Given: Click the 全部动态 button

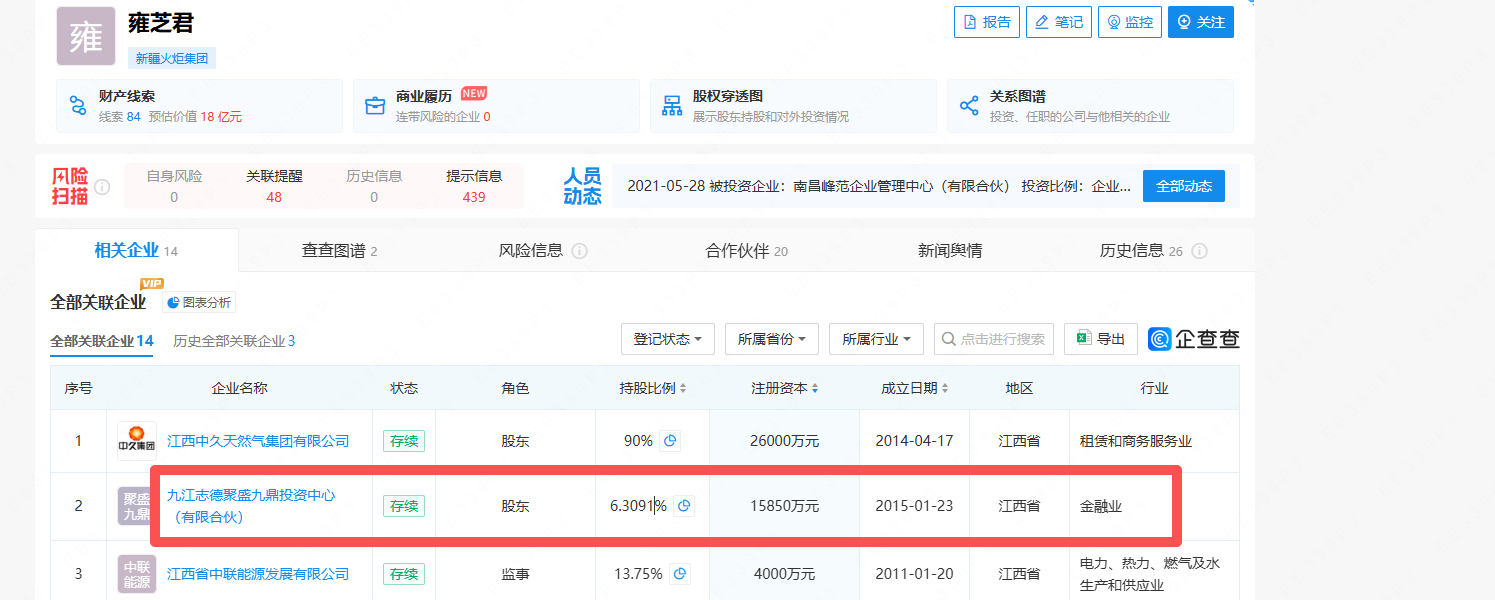Looking at the screenshot, I should pos(1184,186).
